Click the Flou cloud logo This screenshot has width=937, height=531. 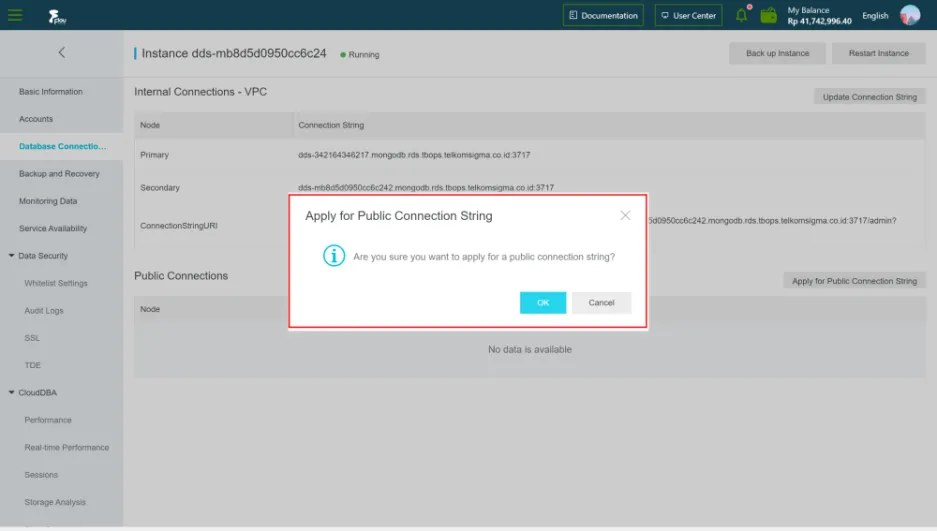tap(56, 16)
